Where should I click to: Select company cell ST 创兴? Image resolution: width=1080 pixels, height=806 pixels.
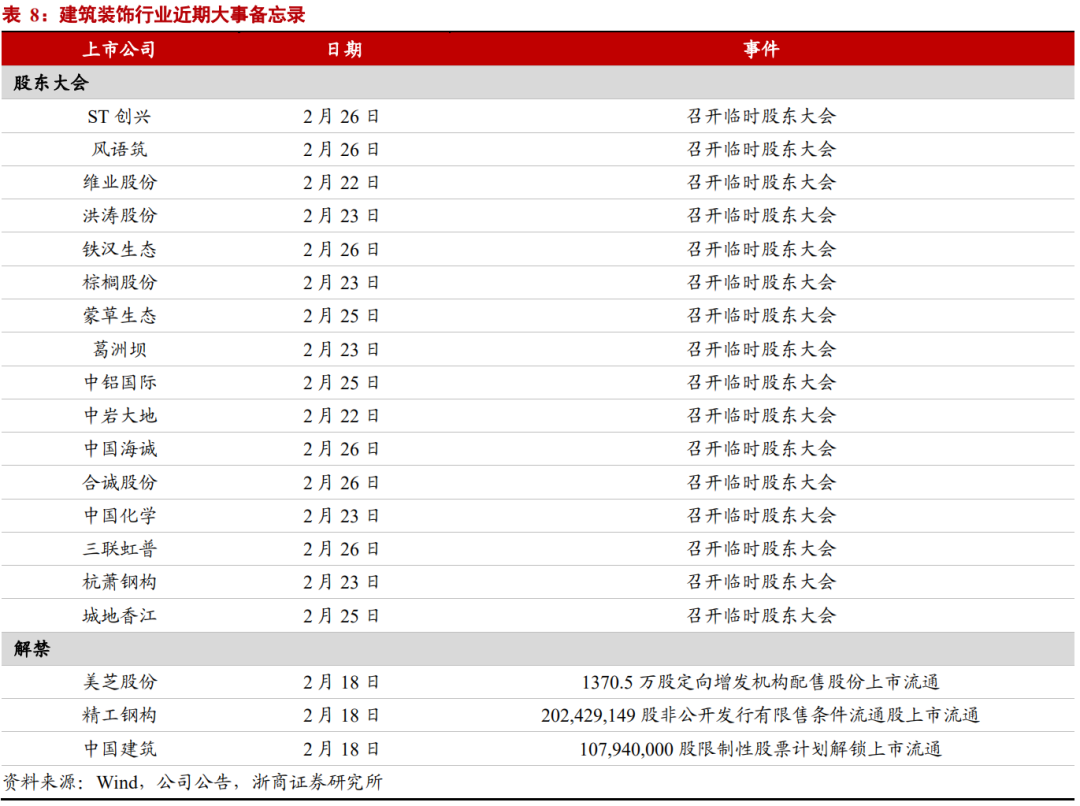point(119,116)
